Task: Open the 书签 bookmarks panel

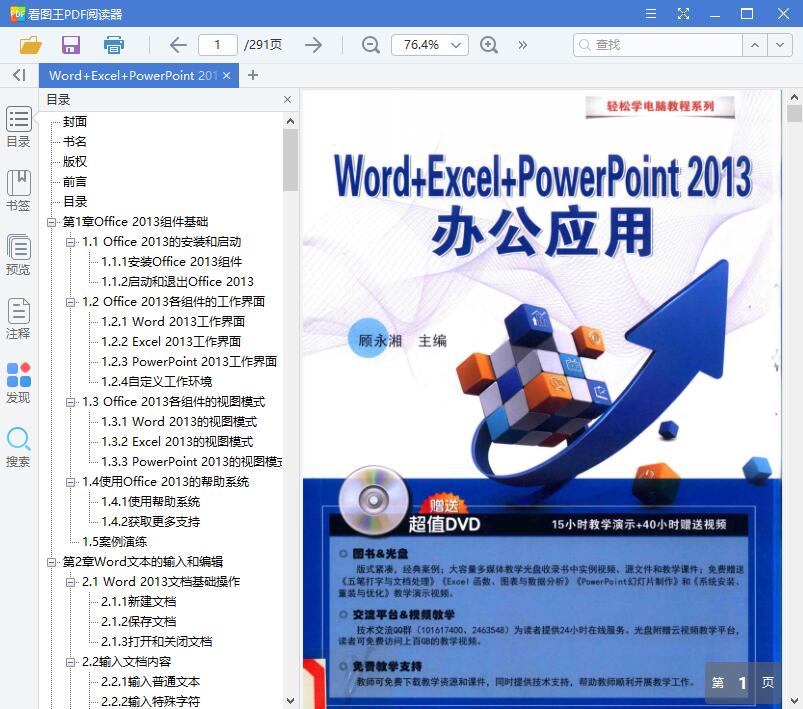Action: coord(18,191)
